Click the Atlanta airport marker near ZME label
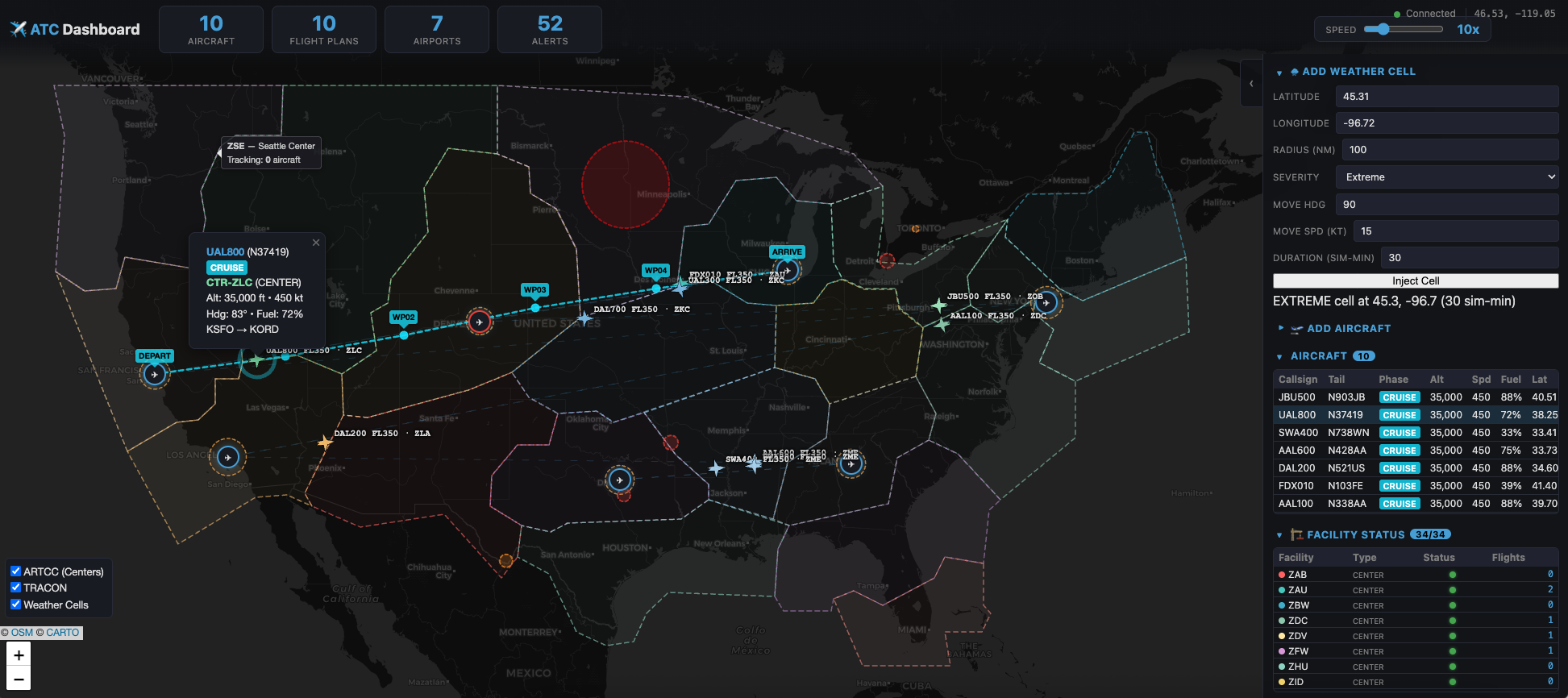 (x=851, y=463)
